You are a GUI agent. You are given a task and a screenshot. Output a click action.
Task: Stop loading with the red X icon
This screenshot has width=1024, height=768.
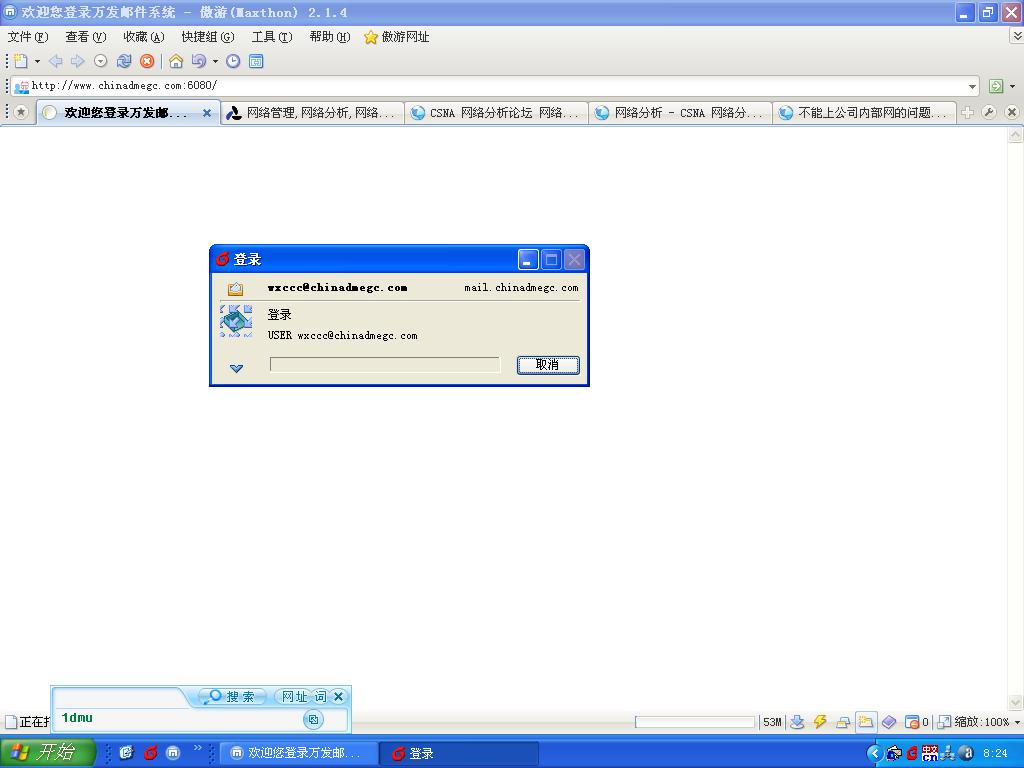[148, 61]
